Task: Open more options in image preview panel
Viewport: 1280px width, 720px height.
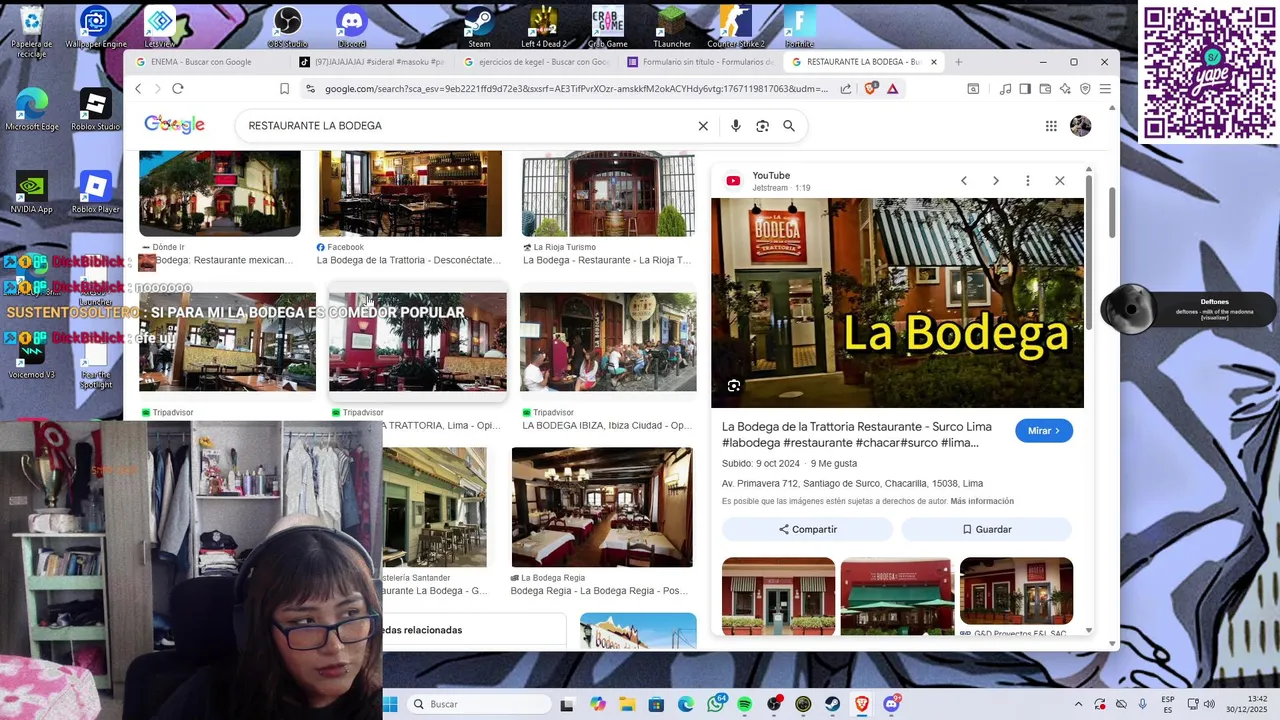Action: click(1027, 181)
